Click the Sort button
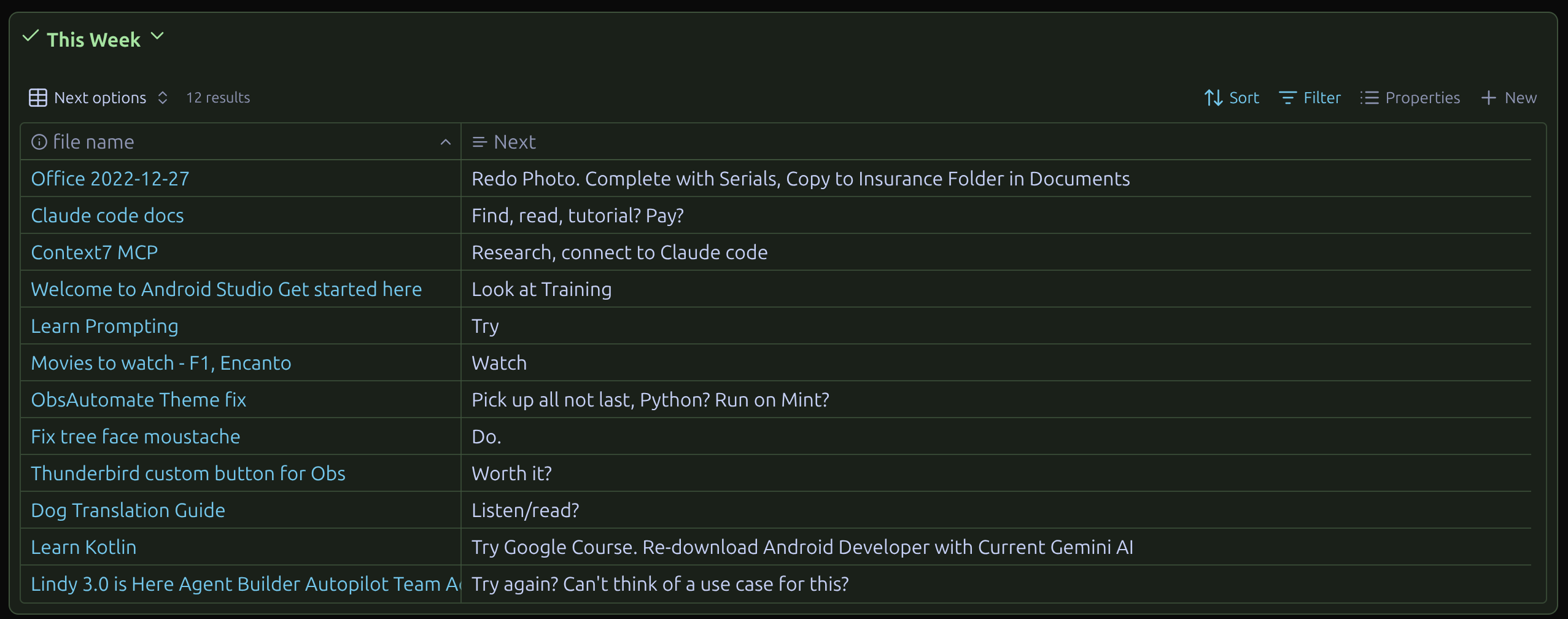The width and height of the screenshot is (1568, 619). coord(1232,98)
